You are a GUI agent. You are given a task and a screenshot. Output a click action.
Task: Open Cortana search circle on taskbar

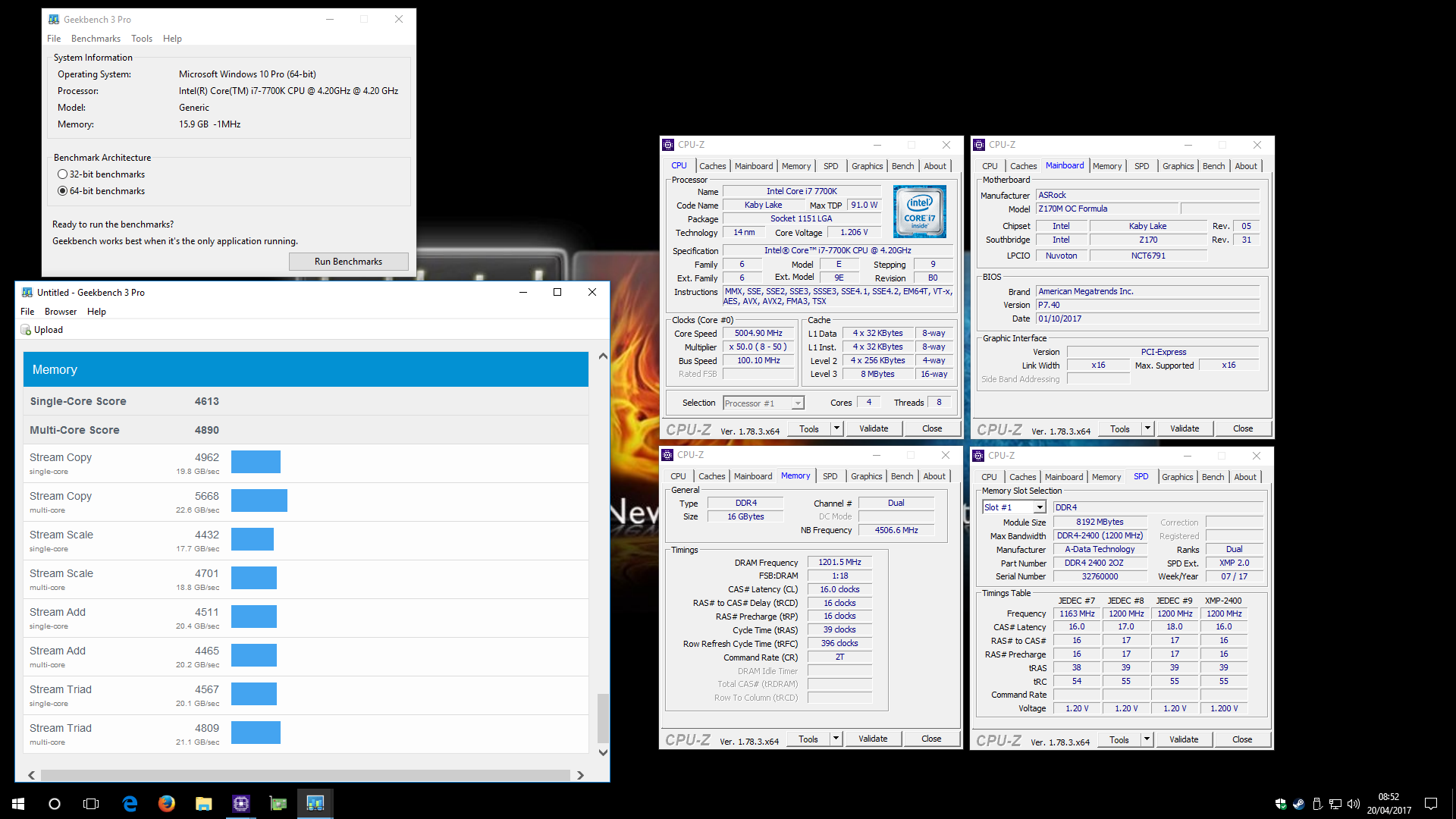tap(55, 804)
